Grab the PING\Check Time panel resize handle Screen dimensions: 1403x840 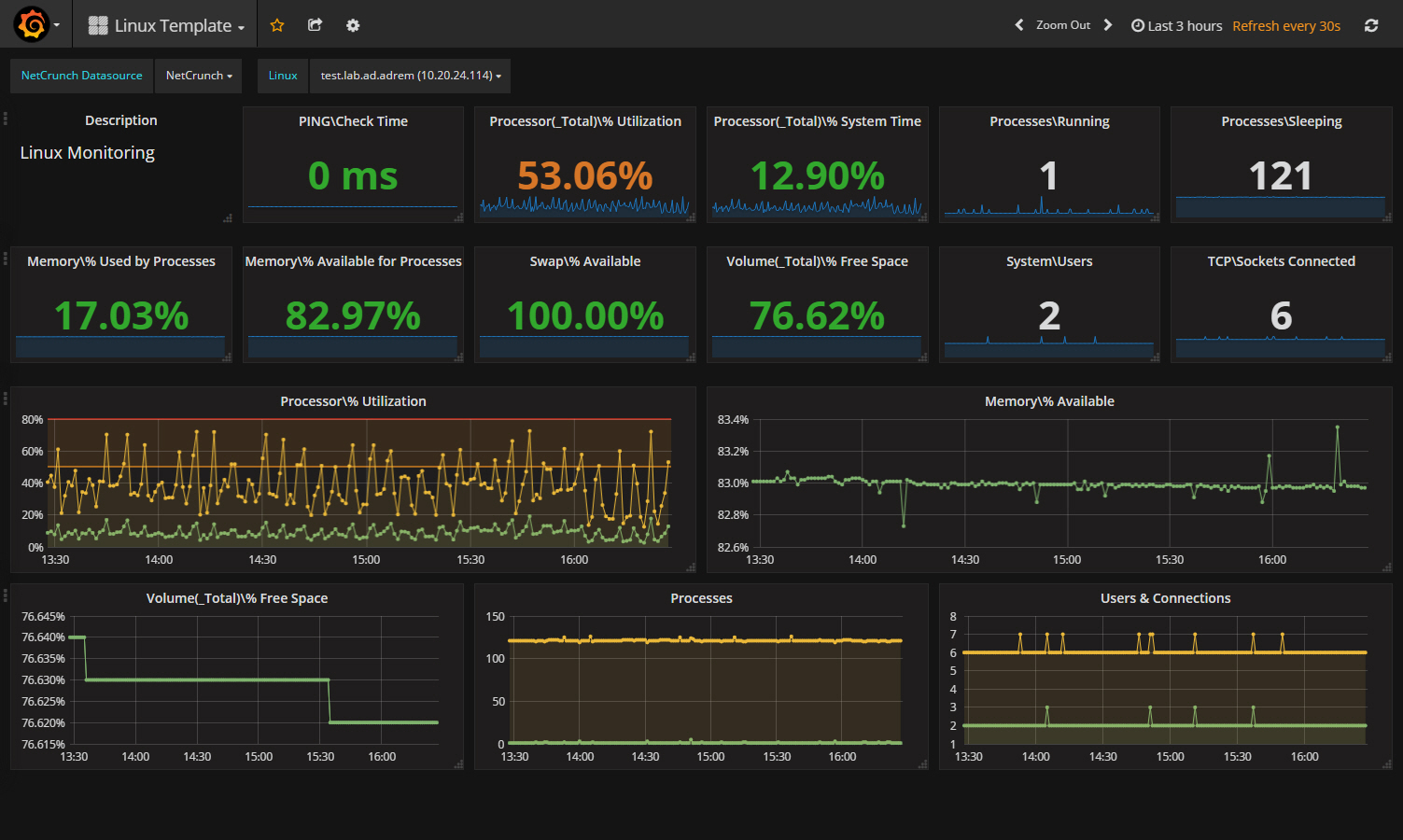(458, 218)
